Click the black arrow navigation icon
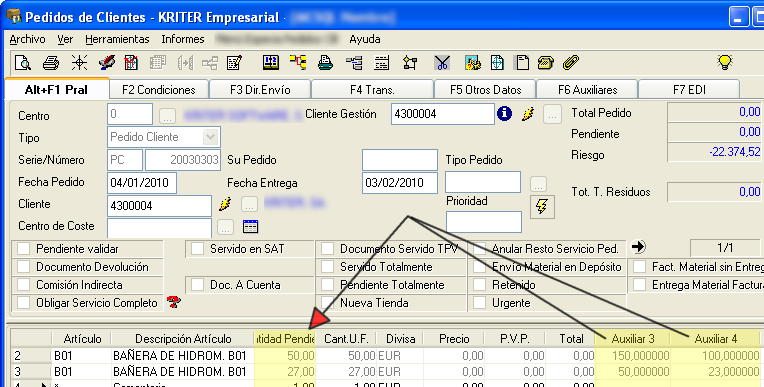The image size is (764, 387). [x=638, y=247]
